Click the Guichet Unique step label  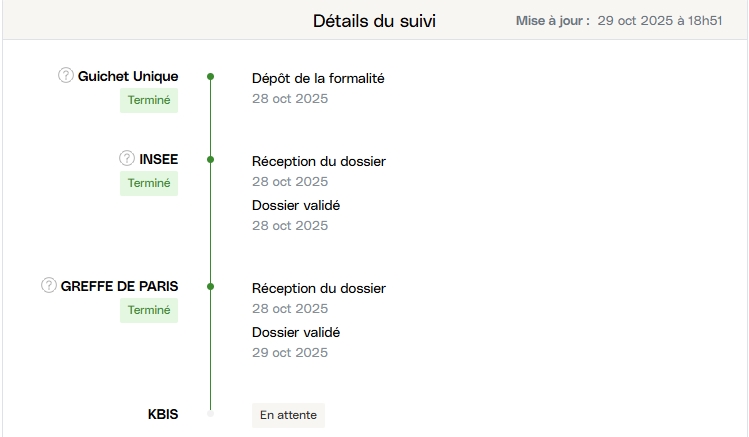coord(128,76)
